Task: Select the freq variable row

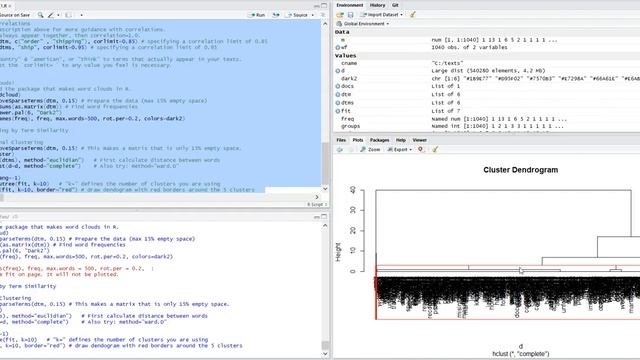Action: (487, 119)
